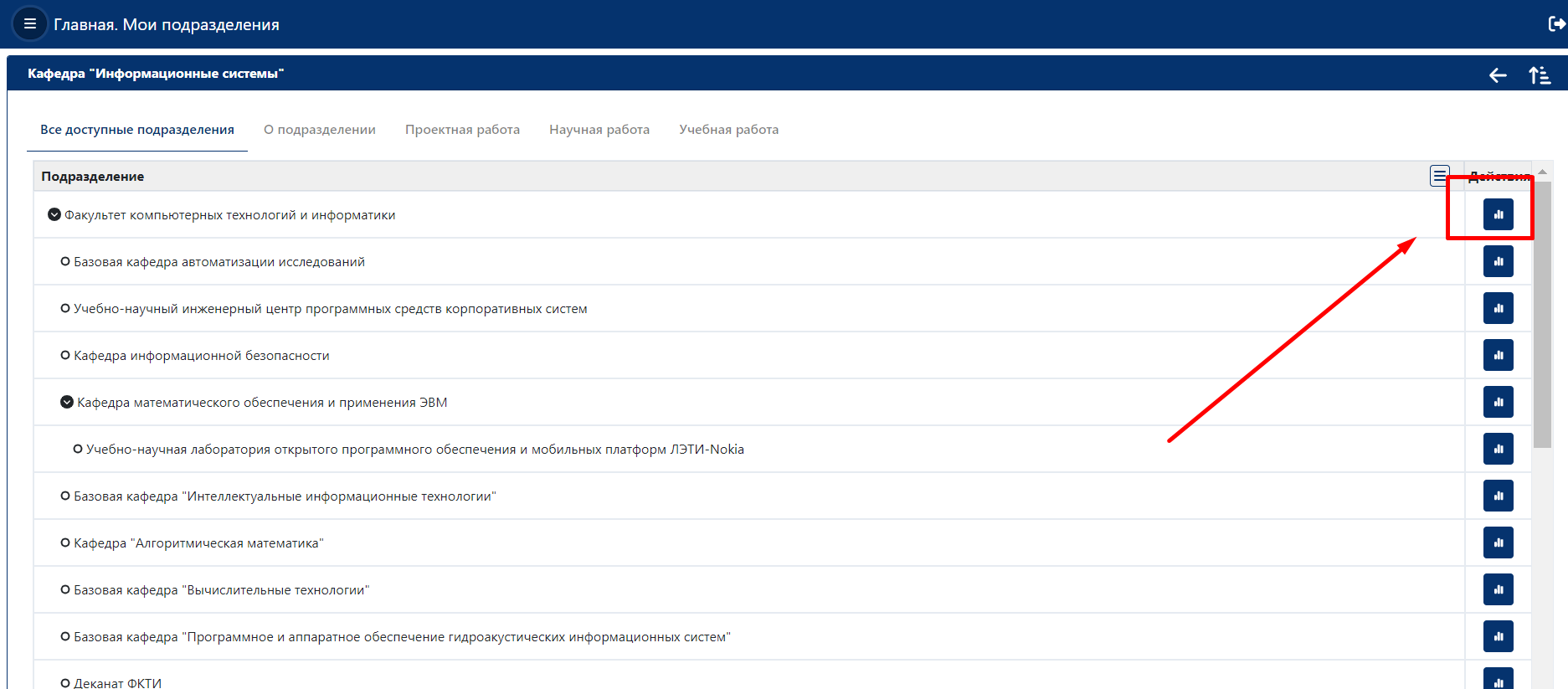Switch to the О подразделении tab

(x=320, y=130)
